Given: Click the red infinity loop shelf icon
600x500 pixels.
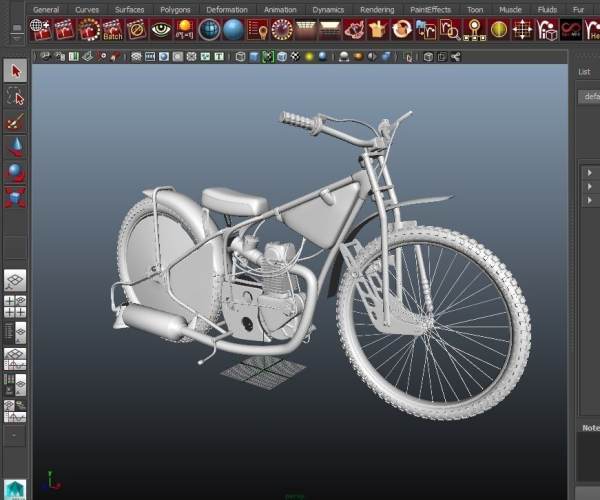Looking at the screenshot, I should (571, 30).
